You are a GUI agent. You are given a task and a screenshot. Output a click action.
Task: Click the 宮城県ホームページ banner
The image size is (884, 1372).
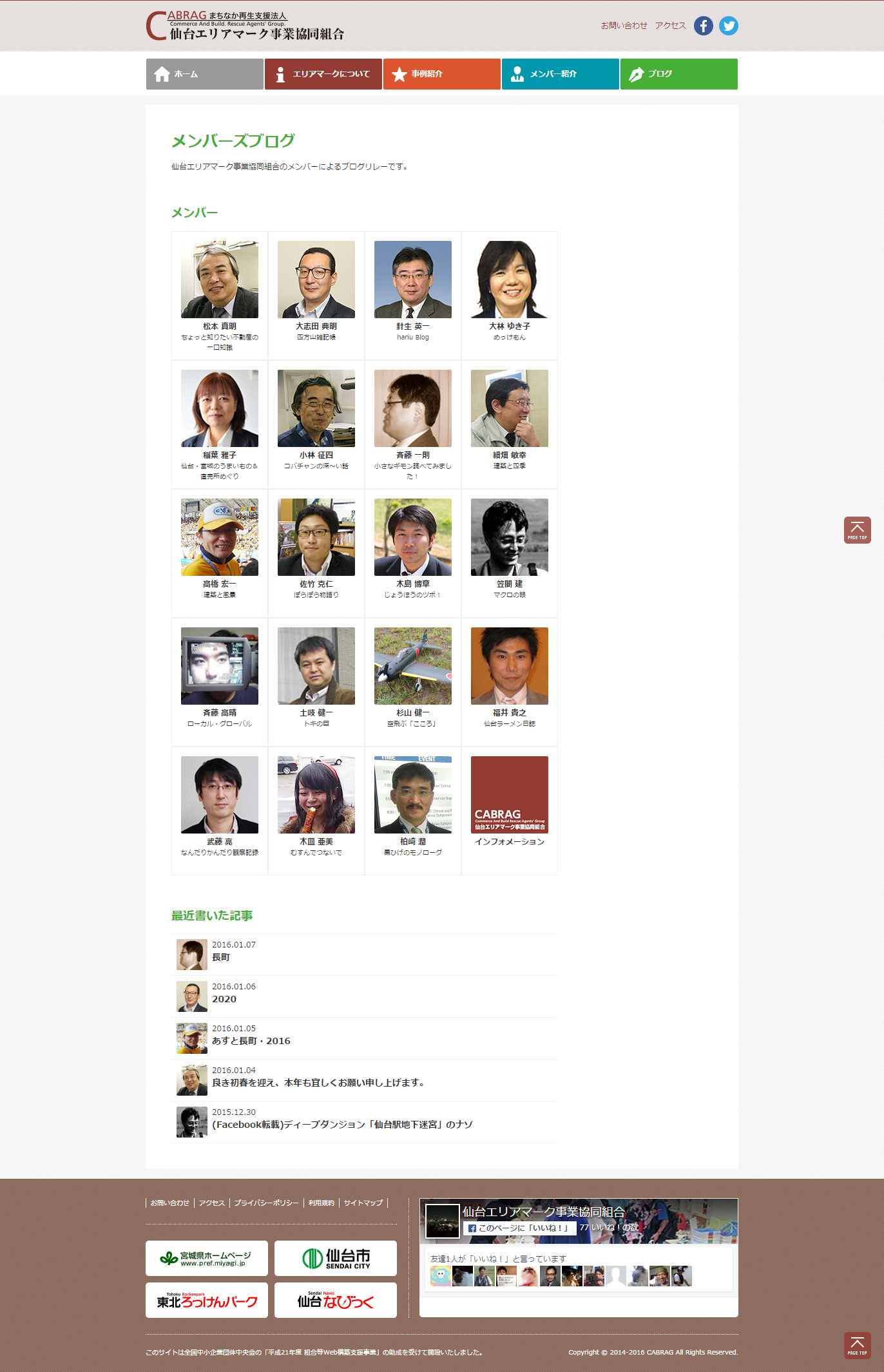tap(207, 1258)
